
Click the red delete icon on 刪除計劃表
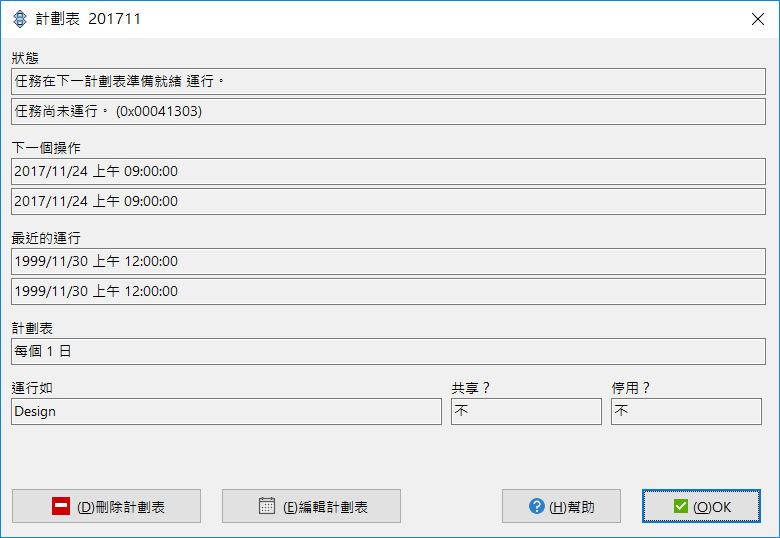[61, 506]
